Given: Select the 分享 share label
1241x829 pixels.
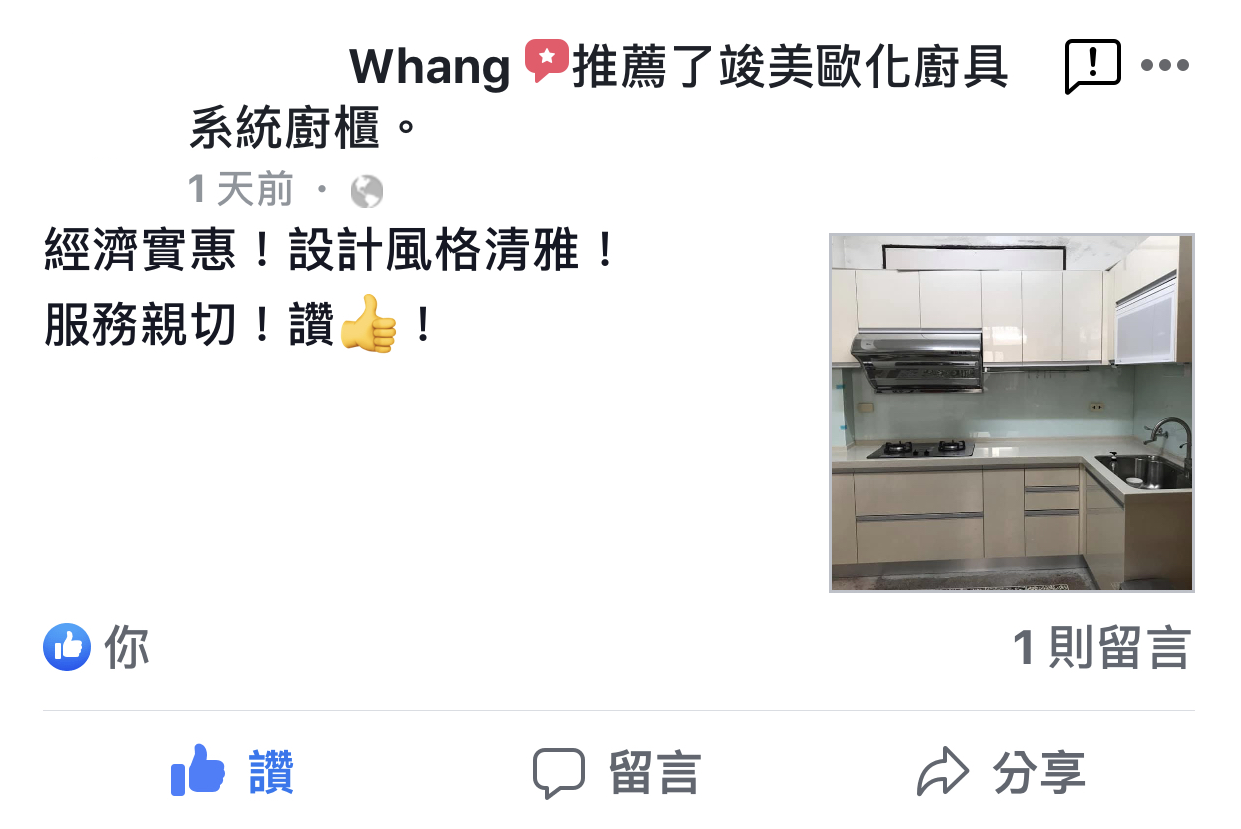Looking at the screenshot, I should coord(1039,773).
